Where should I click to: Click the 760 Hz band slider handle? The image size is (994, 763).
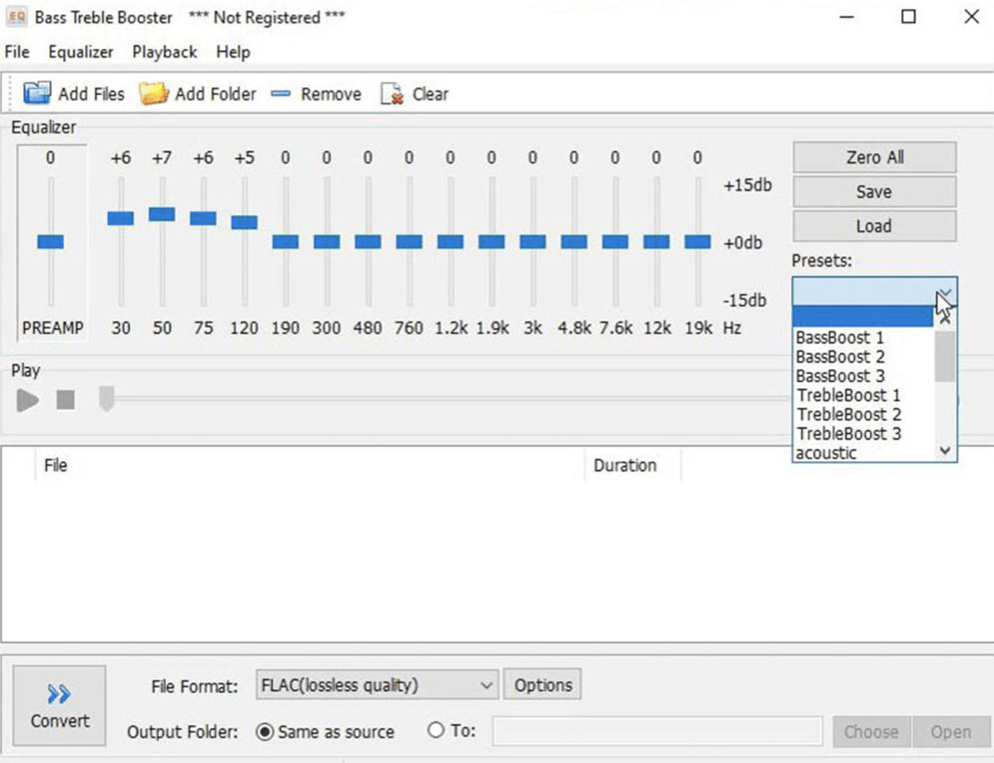pos(409,241)
